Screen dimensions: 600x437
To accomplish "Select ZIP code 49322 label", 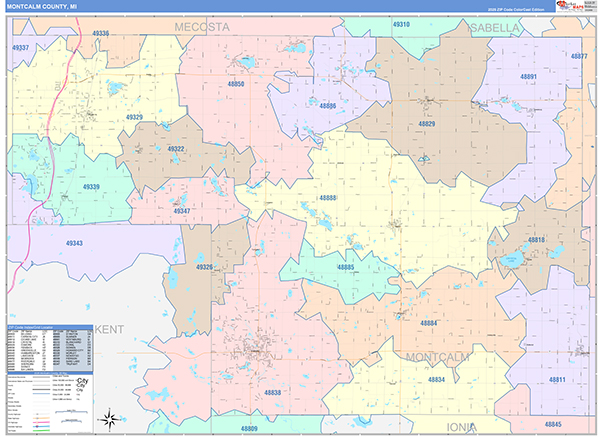I will [x=176, y=149].
